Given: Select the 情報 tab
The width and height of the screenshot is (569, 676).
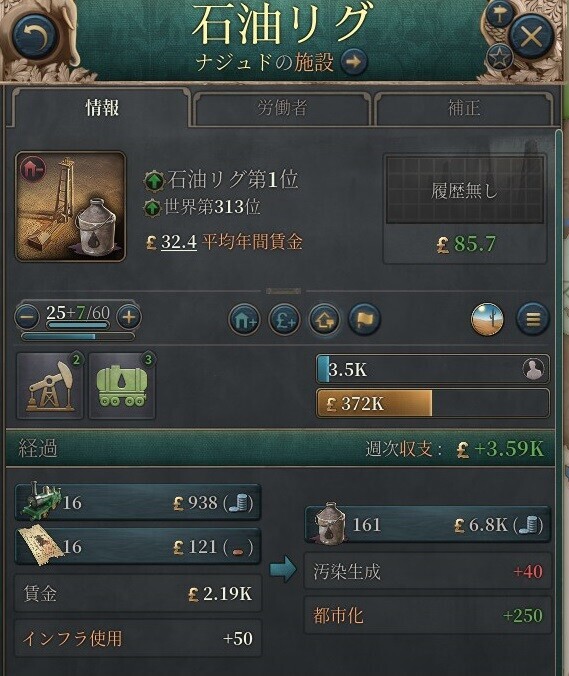Looking at the screenshot, I should (x=102, y=108).
